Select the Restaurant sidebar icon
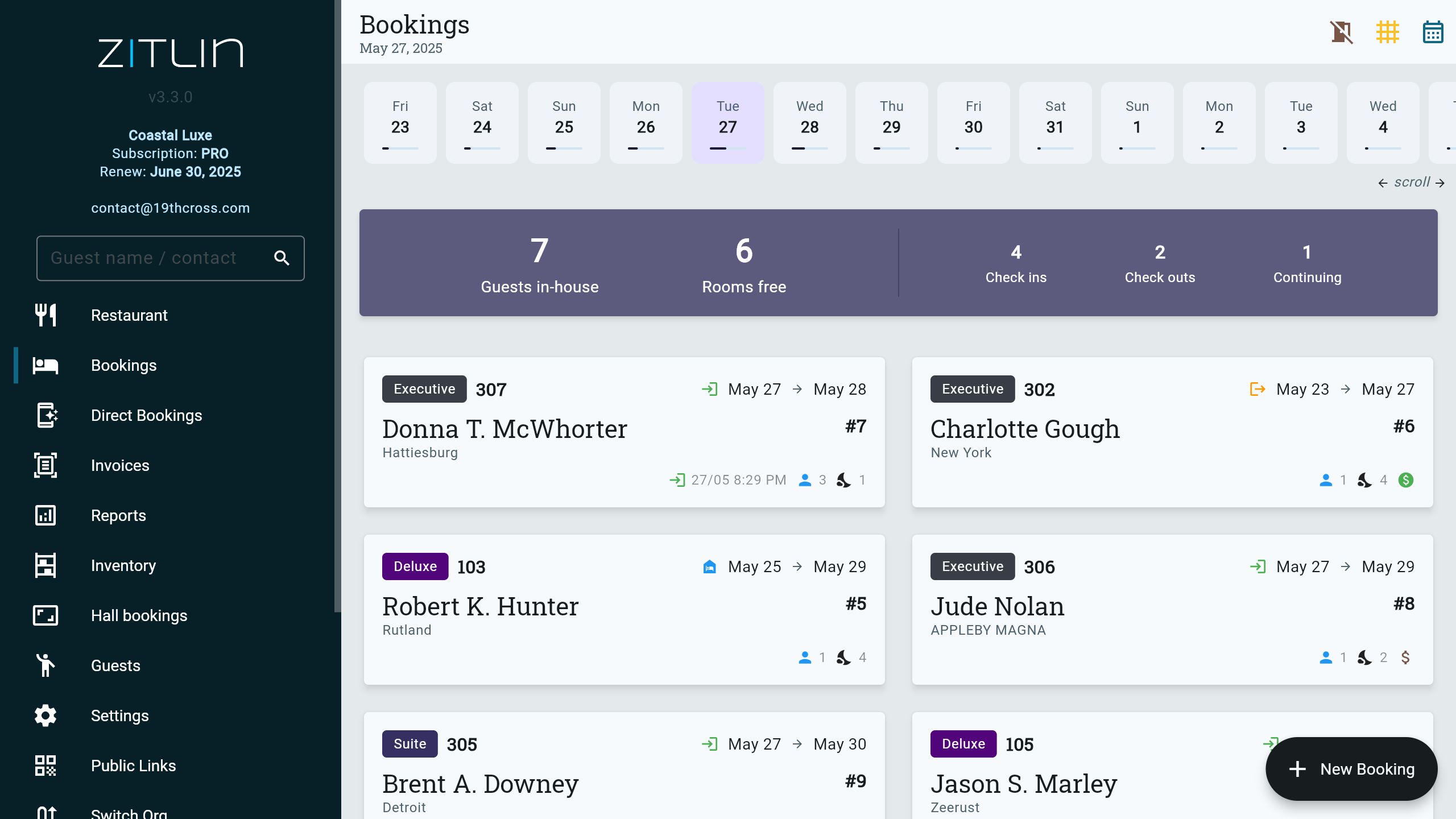 tap(45, 315)
